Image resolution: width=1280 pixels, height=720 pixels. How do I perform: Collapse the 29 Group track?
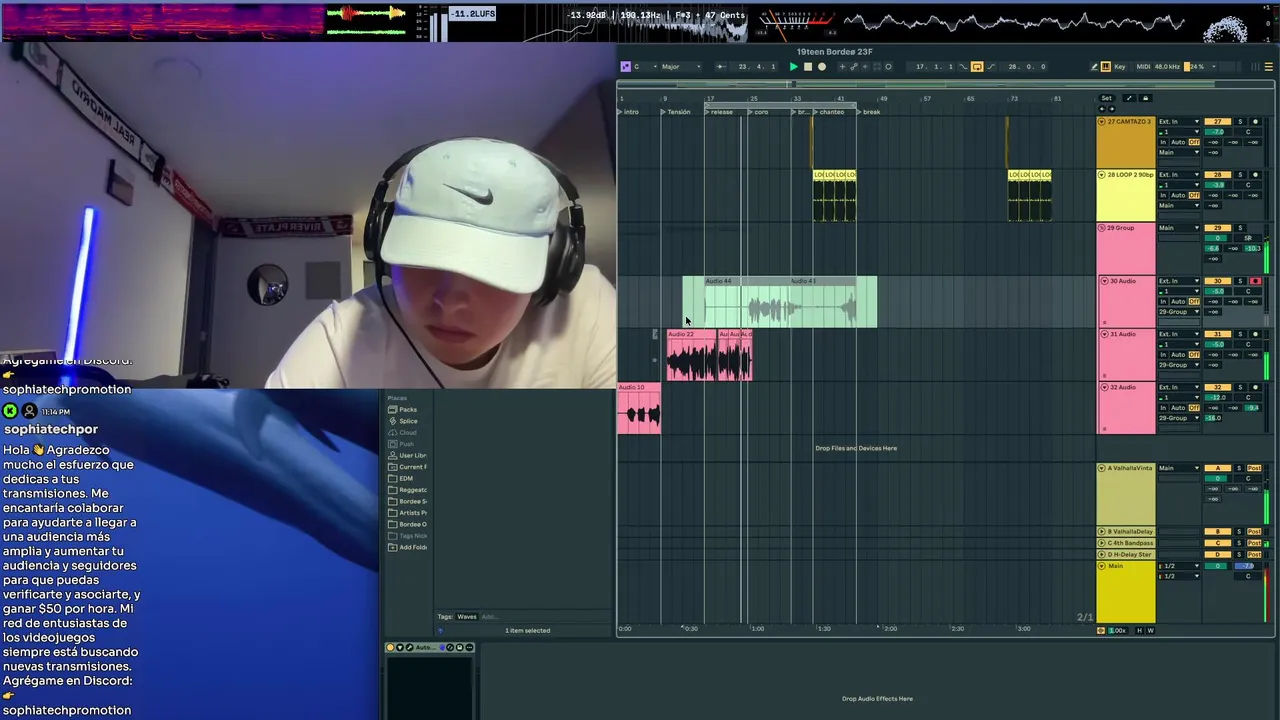click(x=1102, y=228)
